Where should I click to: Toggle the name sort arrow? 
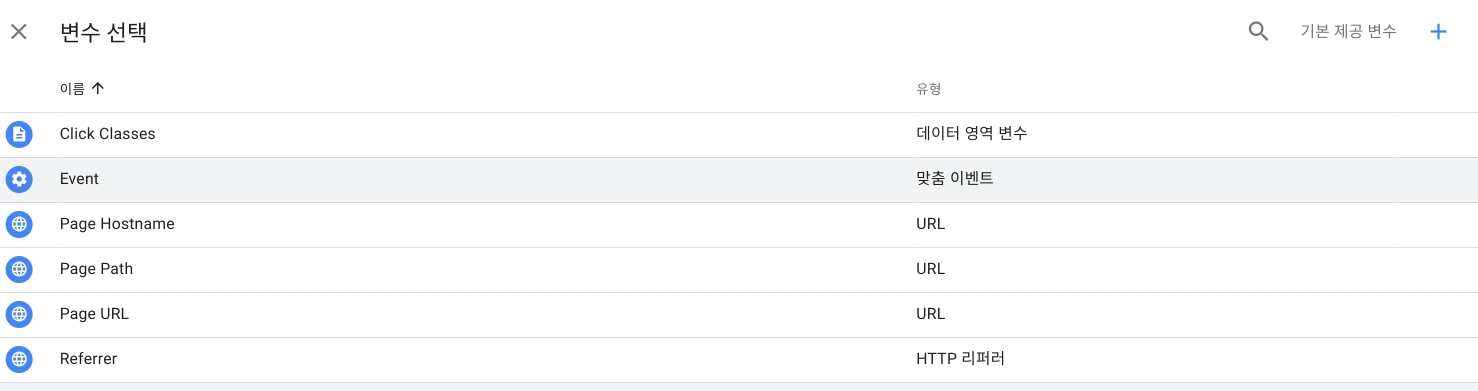point(97,88)
